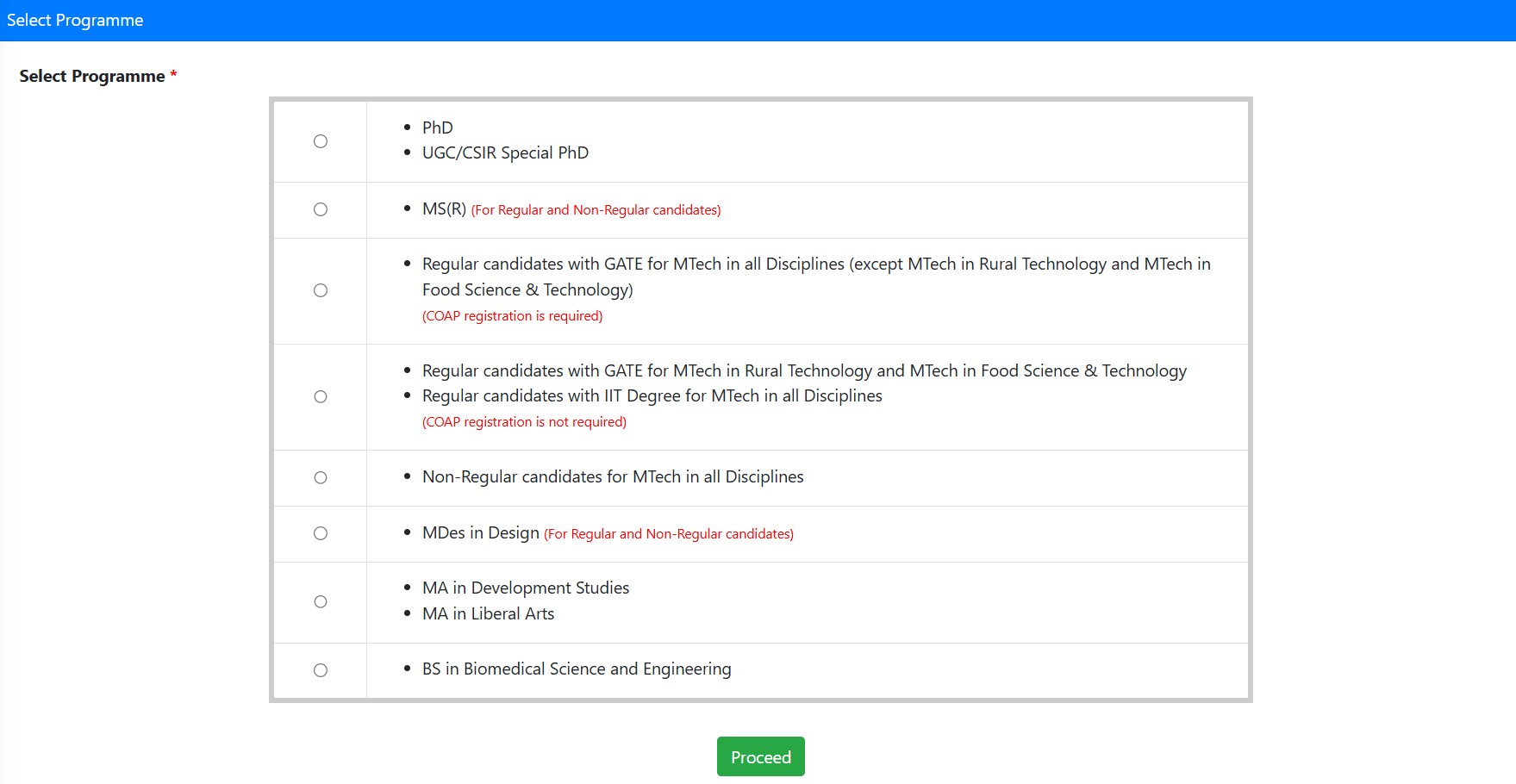
Task: Click the blue Select Programme header title
Action: (75, 21)
